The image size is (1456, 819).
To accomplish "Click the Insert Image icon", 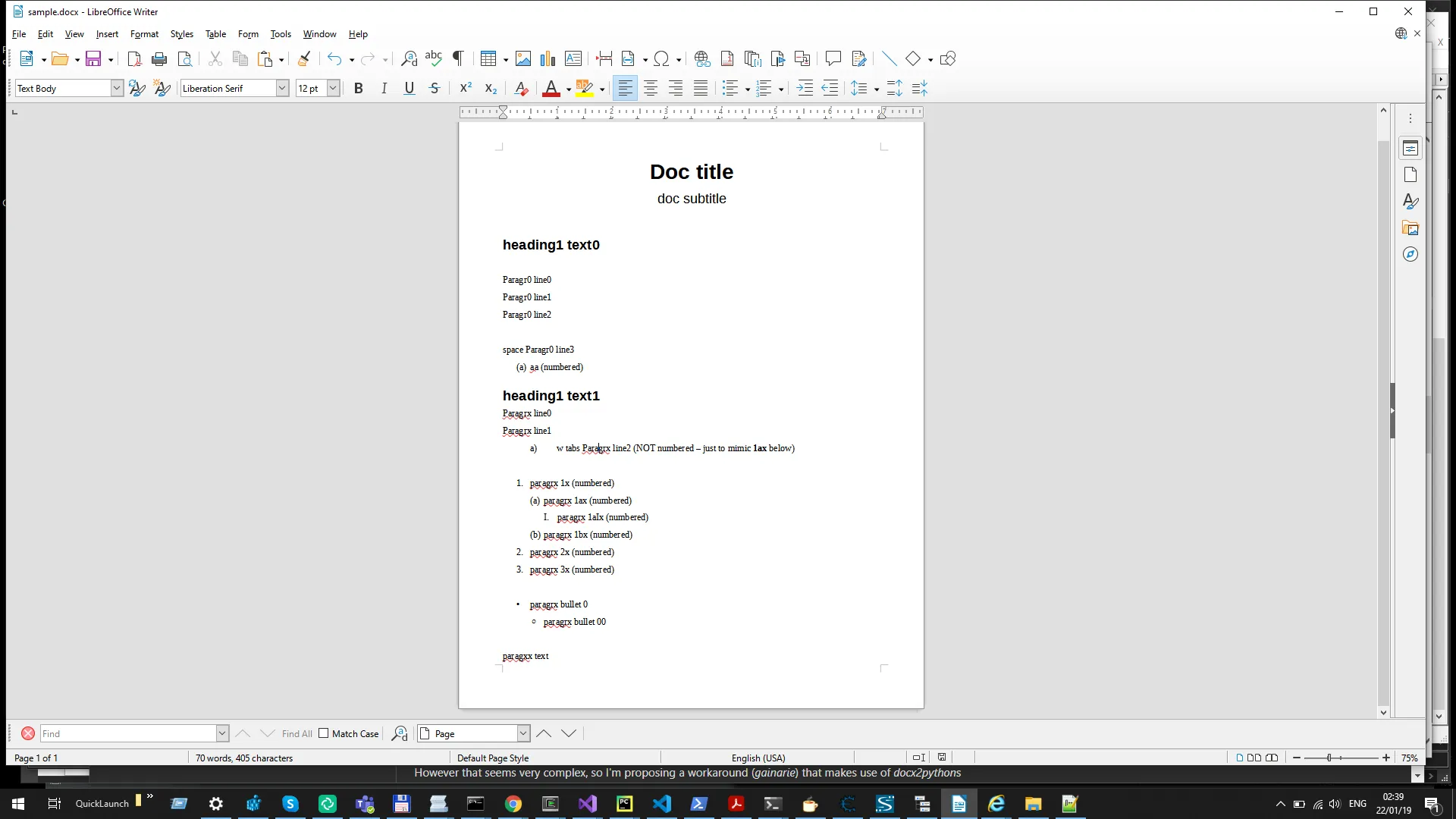I will point(523,59).
